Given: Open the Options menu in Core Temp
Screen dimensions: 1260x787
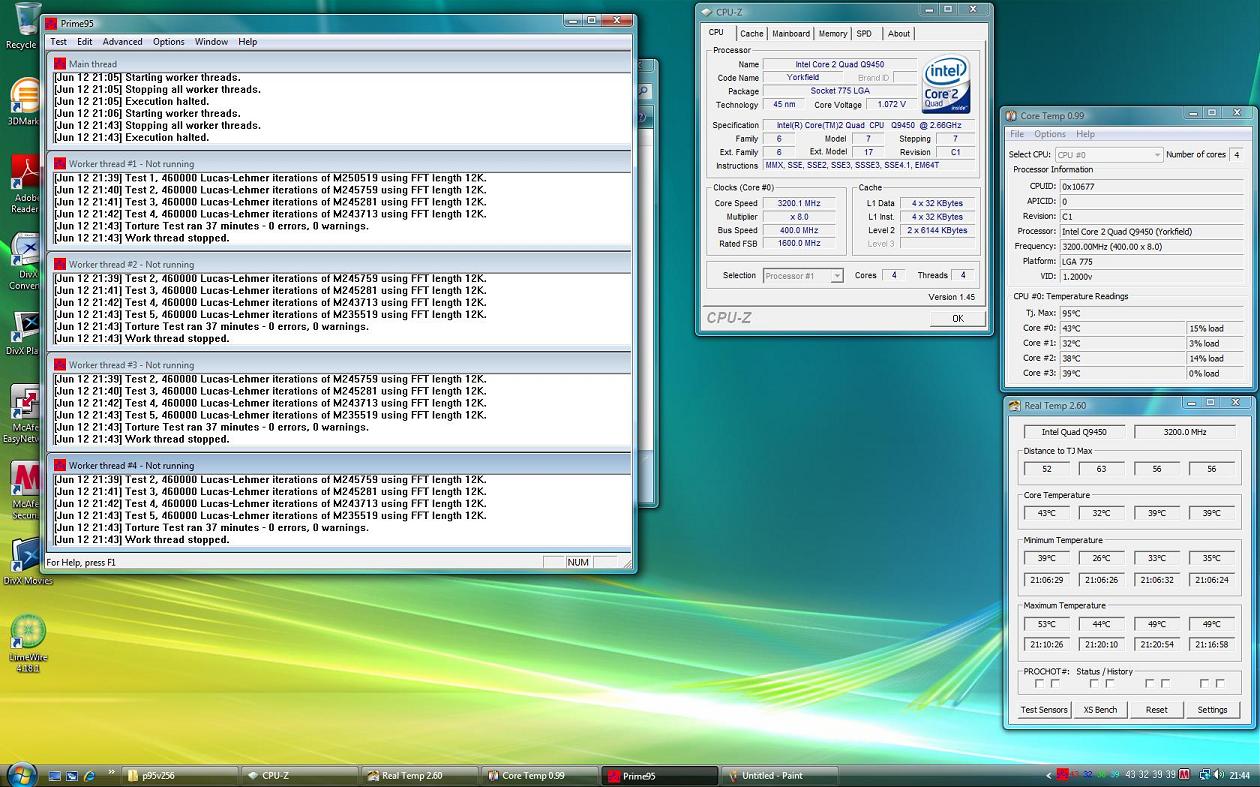Looking at the screenshot, I should tap(1049, 134).
